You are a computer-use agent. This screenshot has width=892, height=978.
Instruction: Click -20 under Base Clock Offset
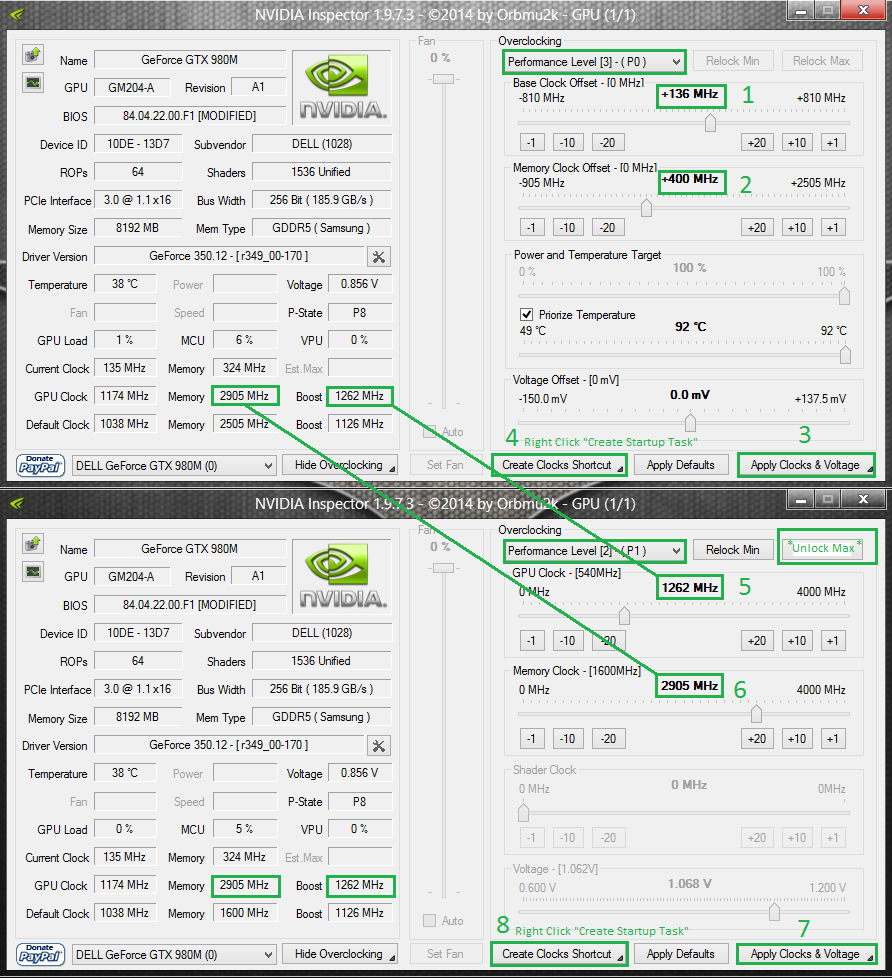click(608, 143)
